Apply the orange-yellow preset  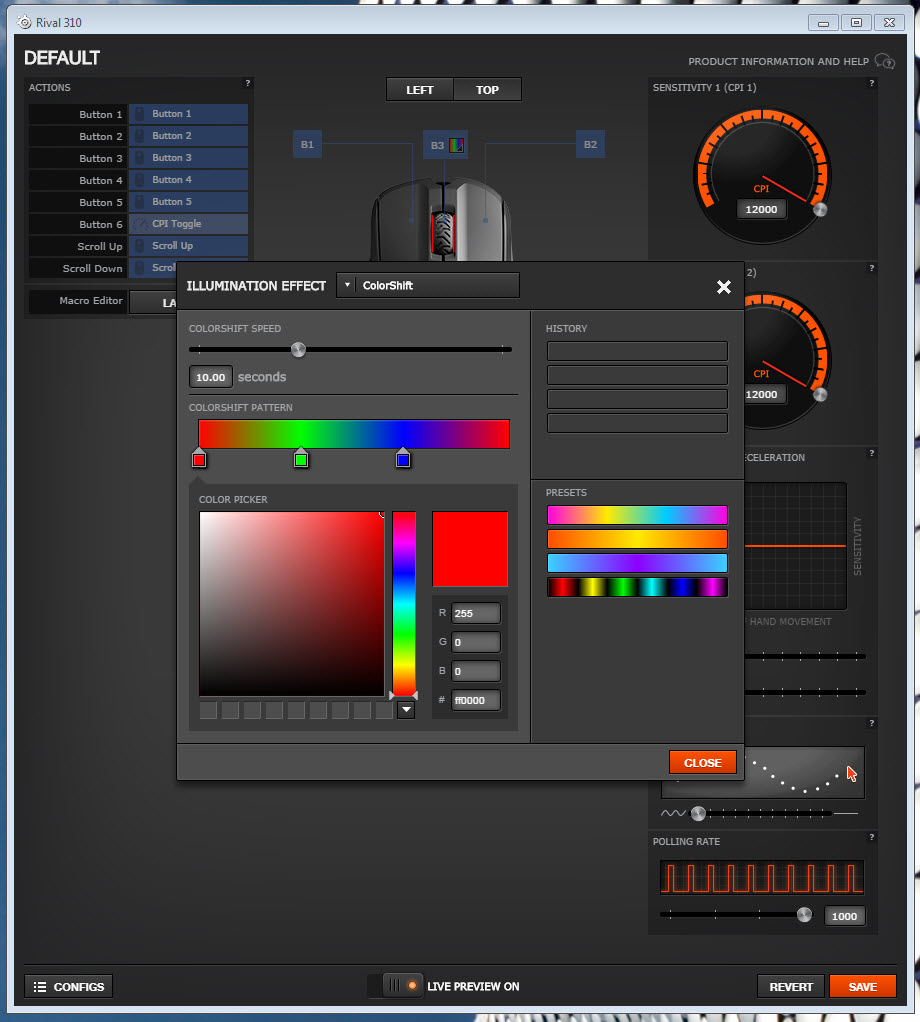(637, 539)
